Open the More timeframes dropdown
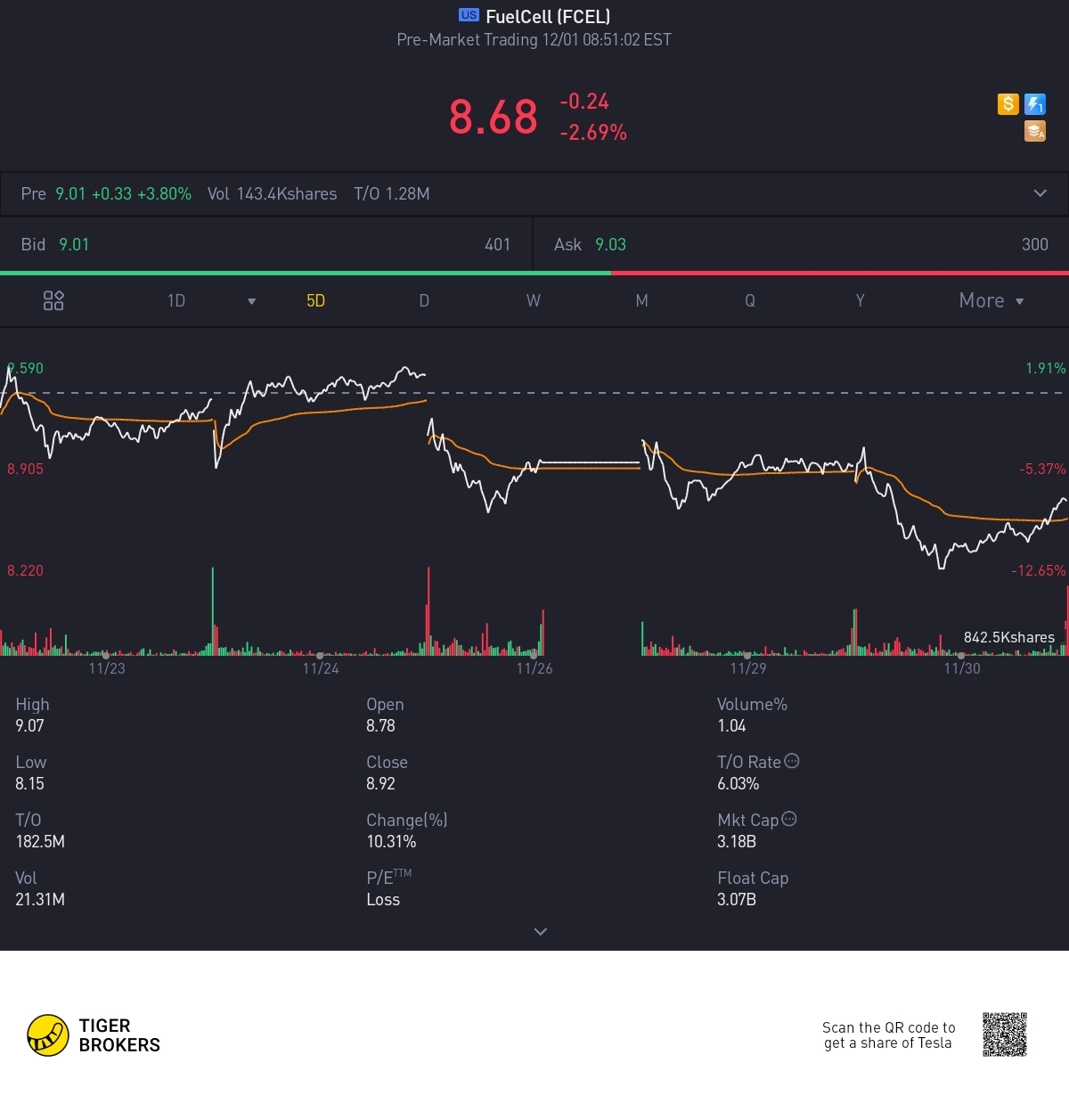Image resolution: width=1069 pixels, height=1120 pixels. click(991, 300)
